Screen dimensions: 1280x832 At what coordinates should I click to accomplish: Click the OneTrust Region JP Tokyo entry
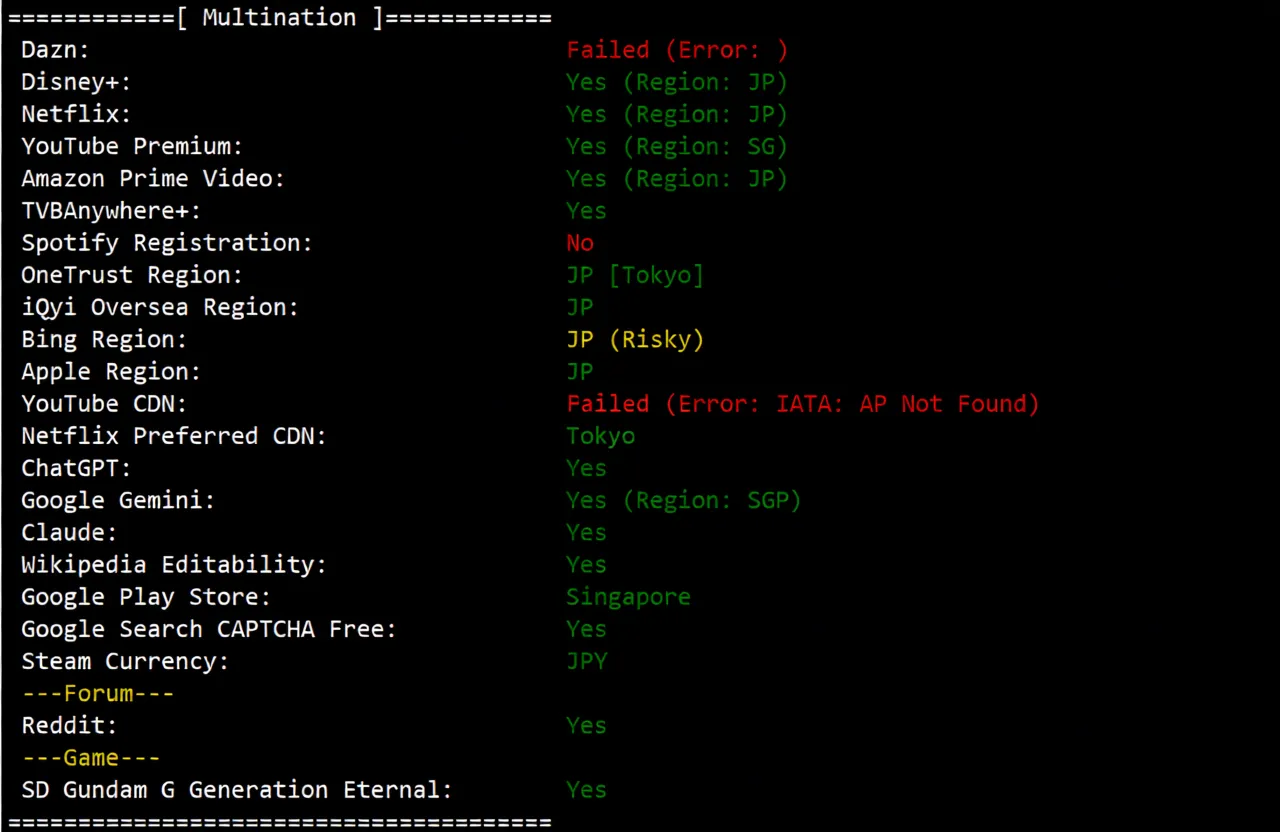[635, 274]
